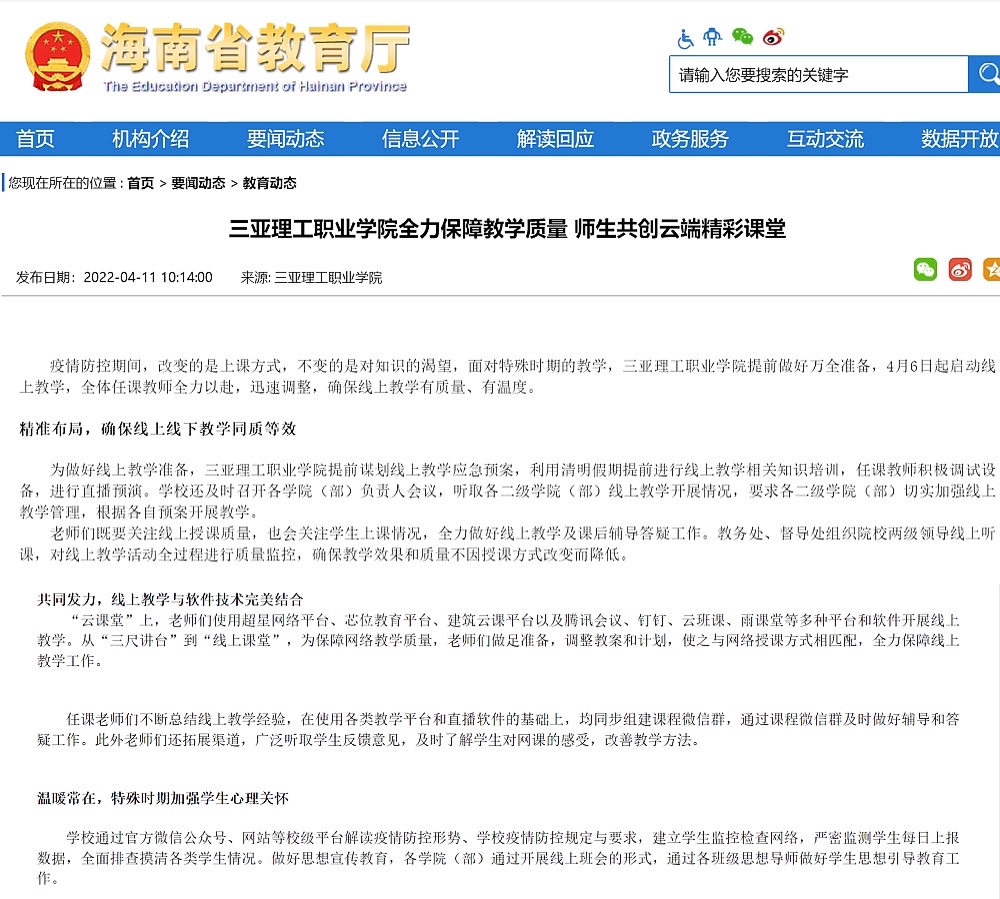
Task: Open the 解读回应 navigation item
Action: click(x=555, y=139)
